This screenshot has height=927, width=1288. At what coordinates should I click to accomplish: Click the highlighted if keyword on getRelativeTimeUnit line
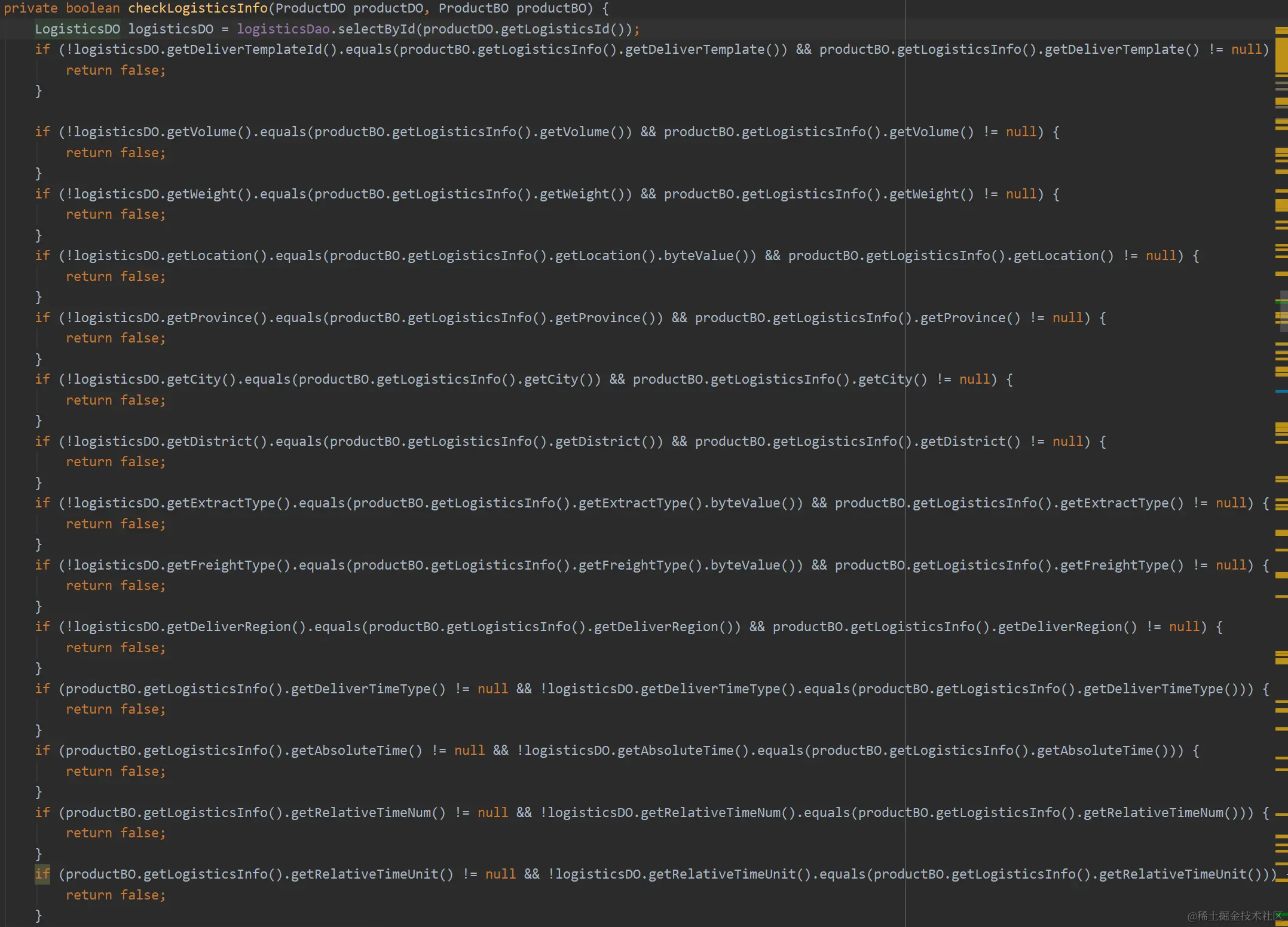[42, 874]
